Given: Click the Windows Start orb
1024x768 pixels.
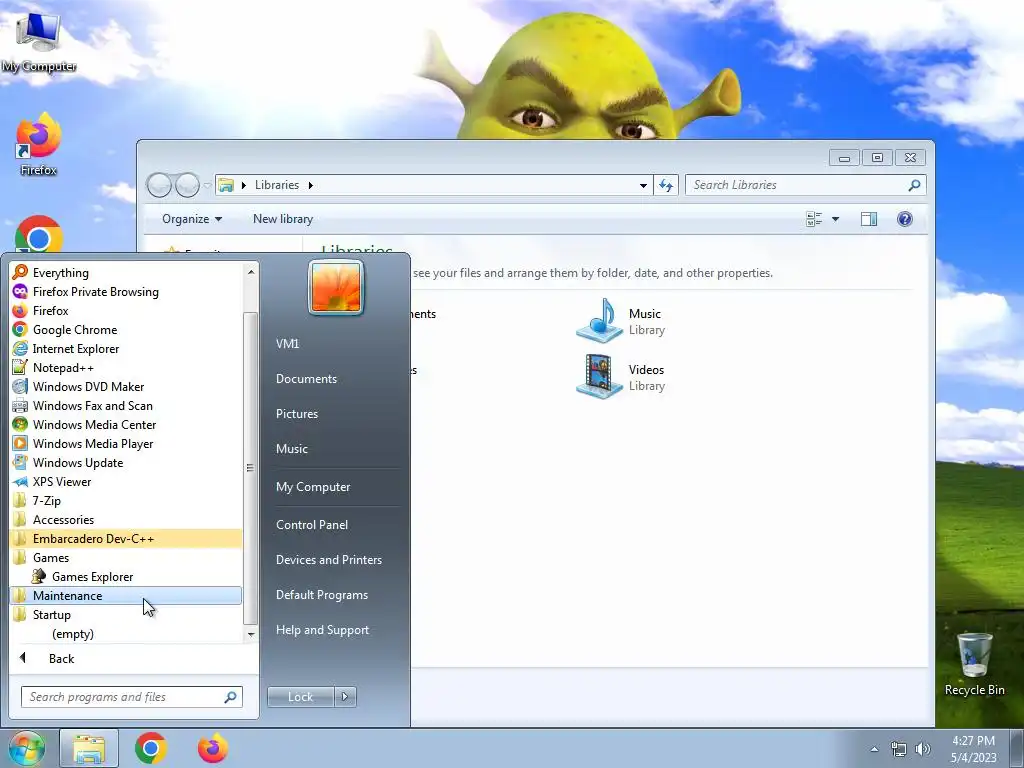Looking at the screenshot, I should (x=26, y=748).
